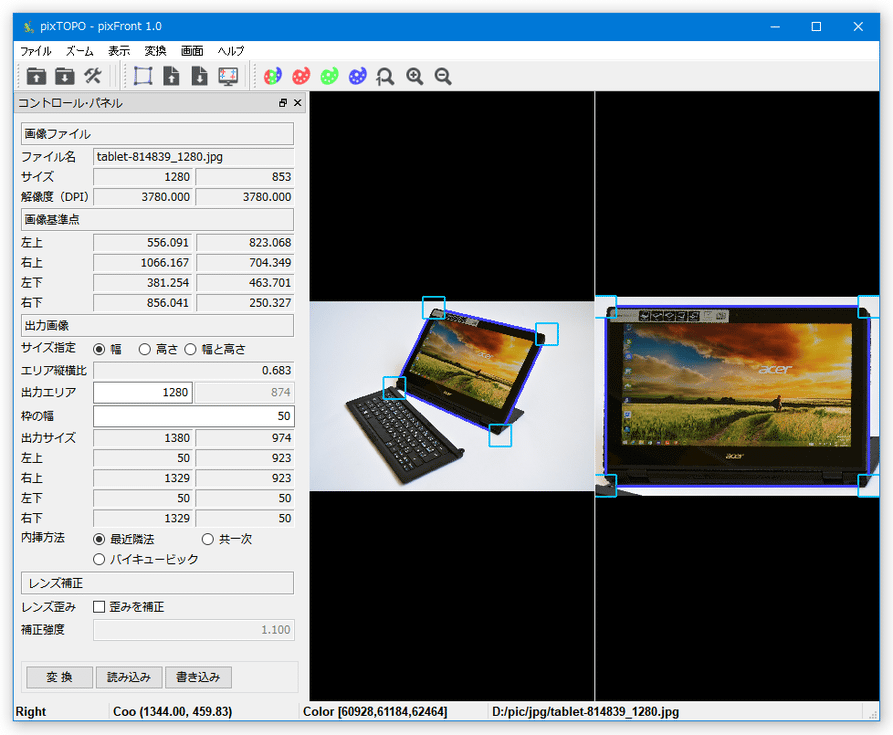Click the 解像度 DPI value 3780.000 on left
This screenshot has height=735, width=893.
point(143,197)
